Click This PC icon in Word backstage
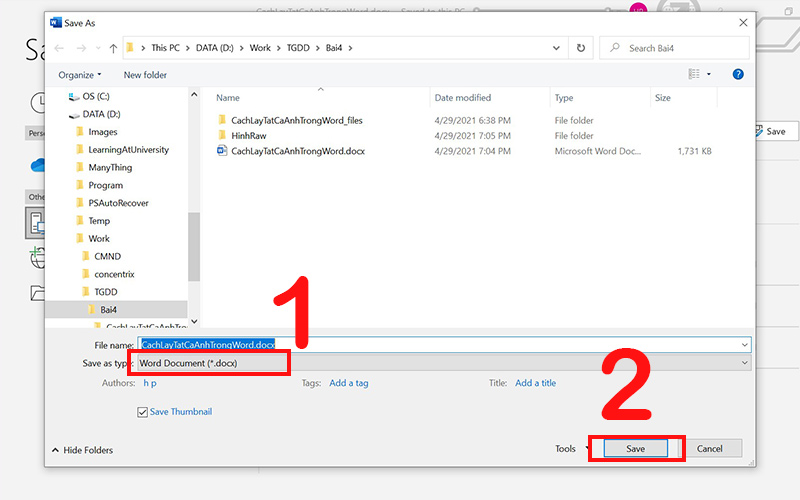 tap(36, 223)
